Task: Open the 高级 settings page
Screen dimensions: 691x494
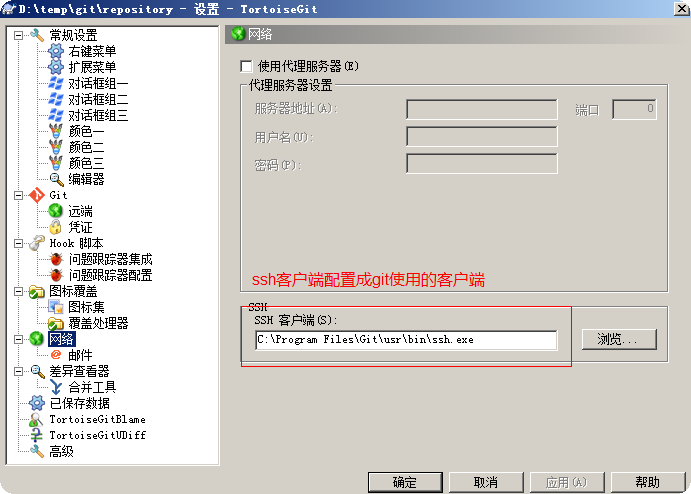Action: 61,451
